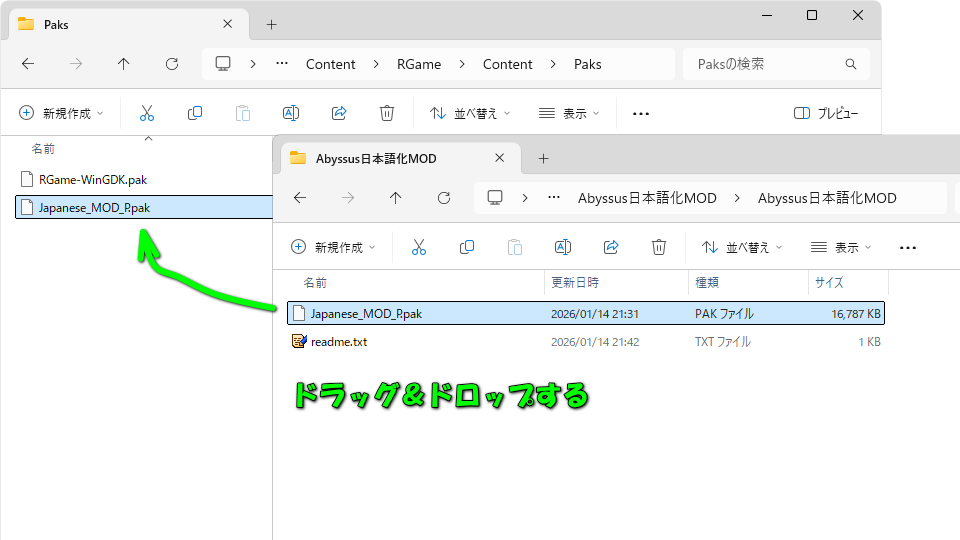Viewport: 960px width, 540px height.
Task: Click Forward arrow in Paks window
Action: [76, 64]
